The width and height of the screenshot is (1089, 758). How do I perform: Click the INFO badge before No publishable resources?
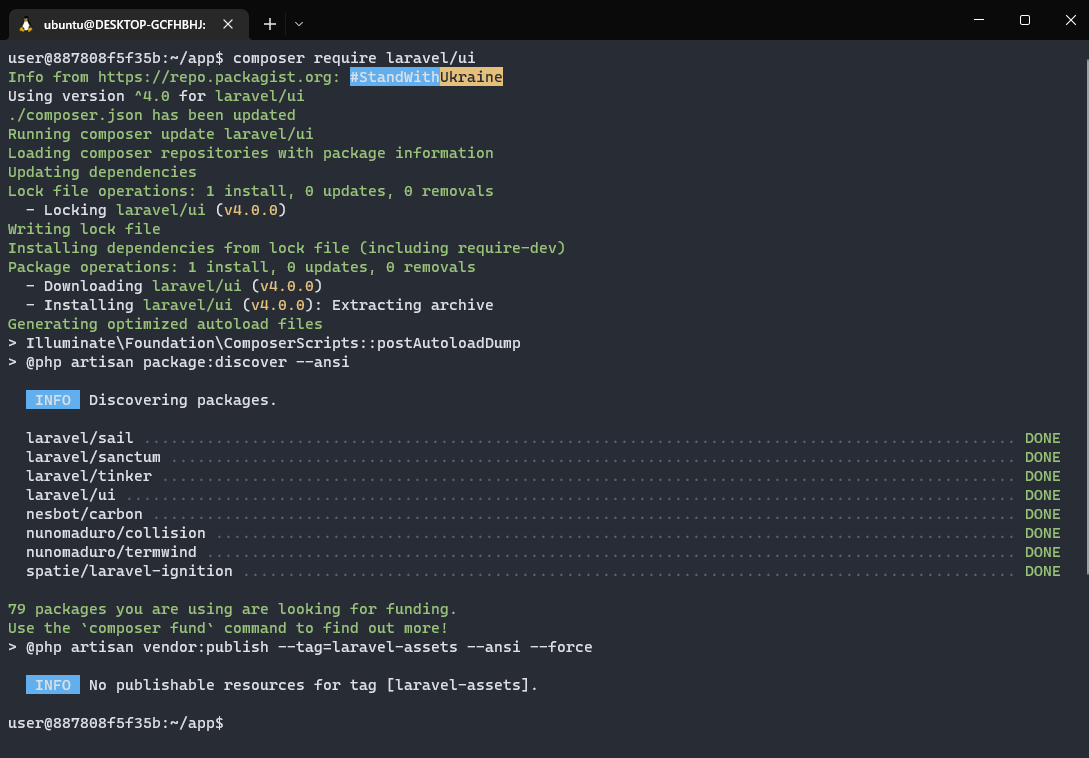53,685
